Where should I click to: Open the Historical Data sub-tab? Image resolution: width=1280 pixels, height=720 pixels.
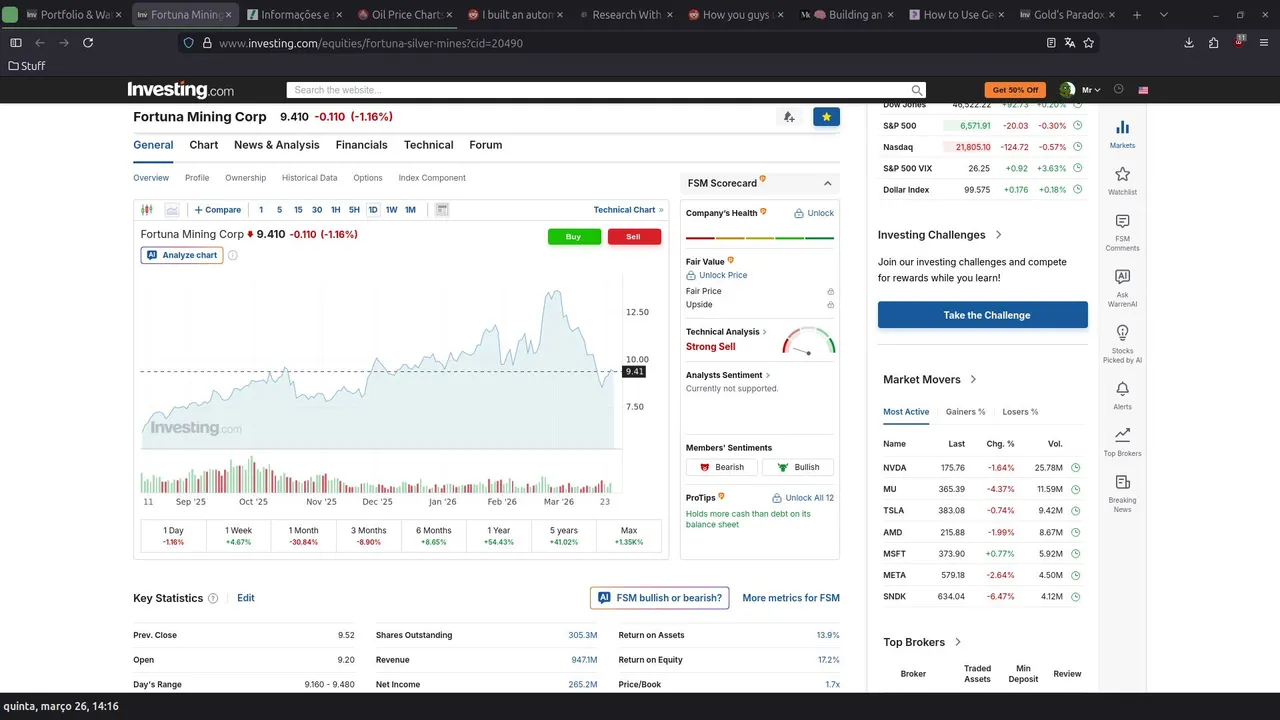[309, 178]
